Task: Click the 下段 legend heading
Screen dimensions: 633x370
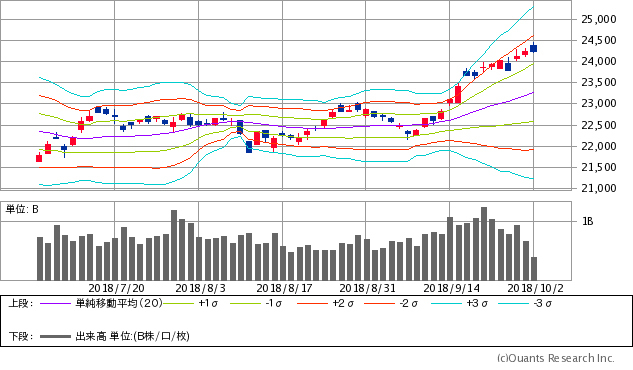Action: pyautogui.click(x=20, y=336)
